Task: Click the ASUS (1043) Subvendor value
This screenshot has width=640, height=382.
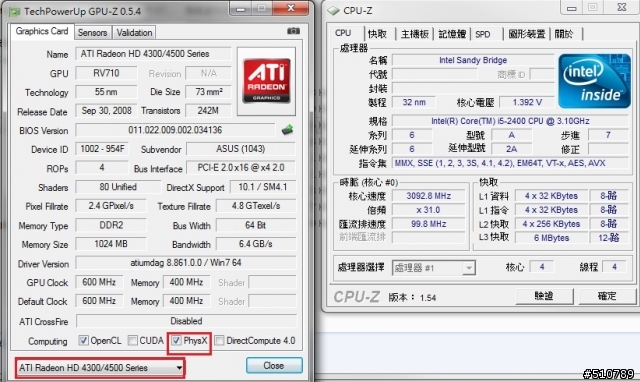Action: click(x=241, y=149)
